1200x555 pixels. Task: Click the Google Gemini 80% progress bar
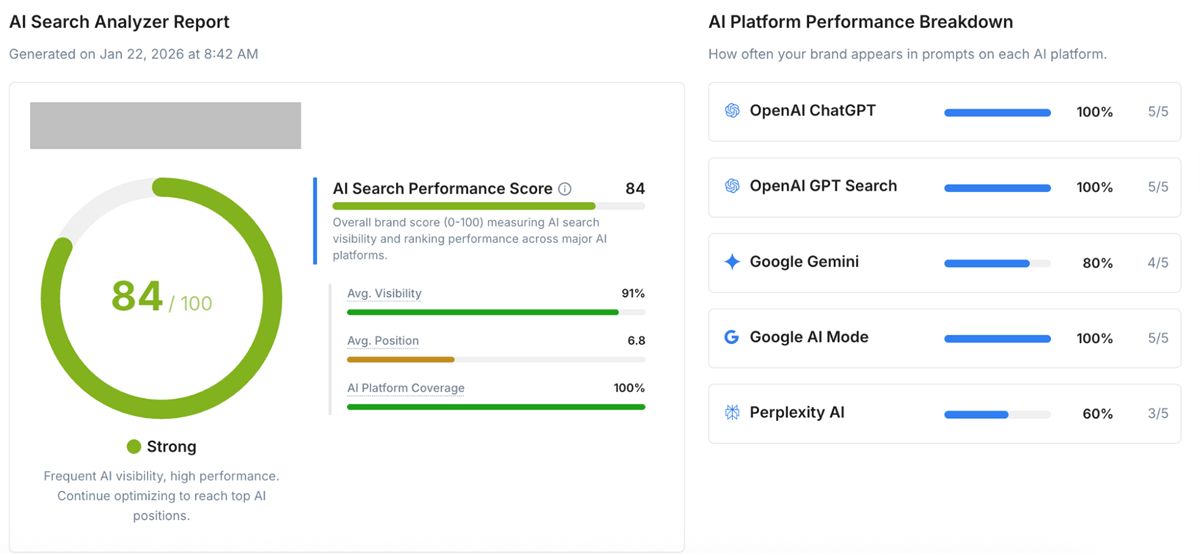pos(987,264)
